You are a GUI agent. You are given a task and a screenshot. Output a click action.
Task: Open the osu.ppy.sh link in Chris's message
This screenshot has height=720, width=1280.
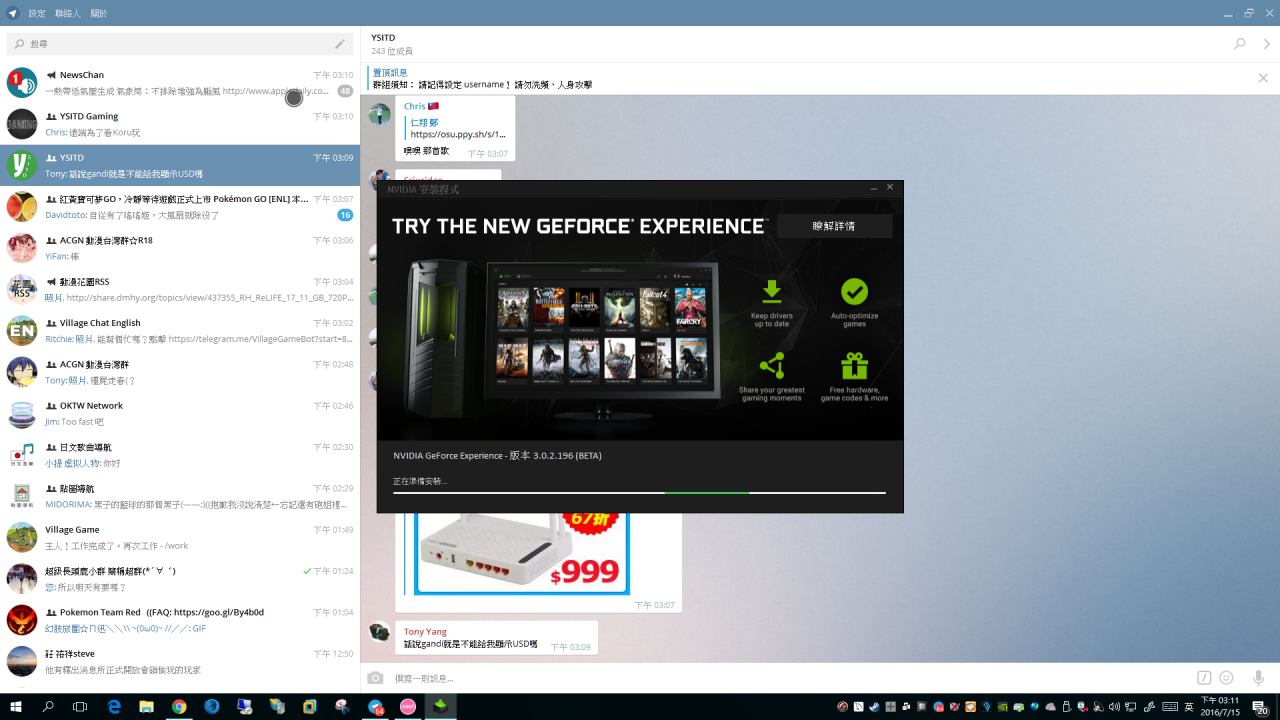[457, 134]
